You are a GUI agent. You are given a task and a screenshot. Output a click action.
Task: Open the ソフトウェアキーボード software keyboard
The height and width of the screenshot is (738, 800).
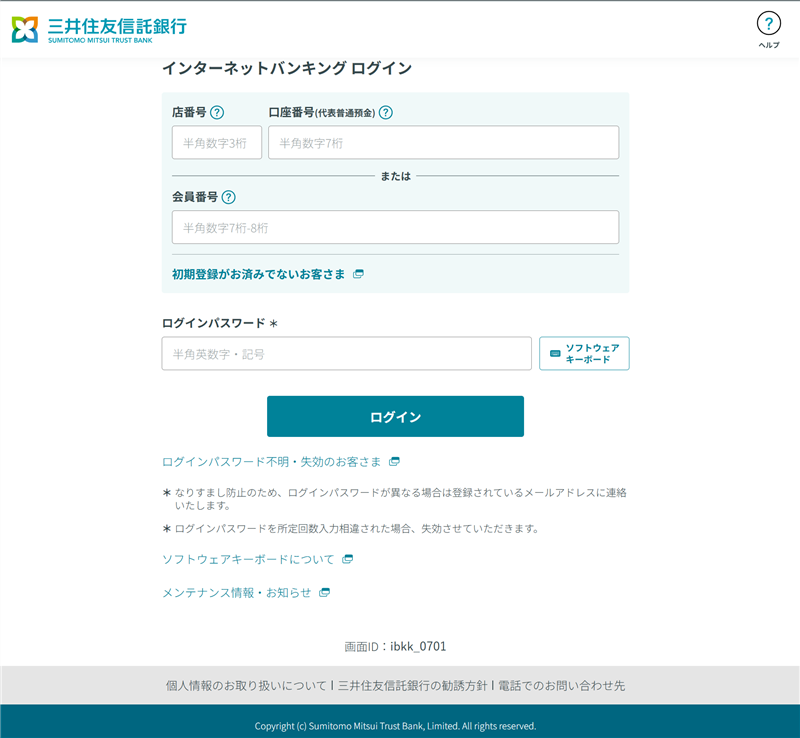584,354
